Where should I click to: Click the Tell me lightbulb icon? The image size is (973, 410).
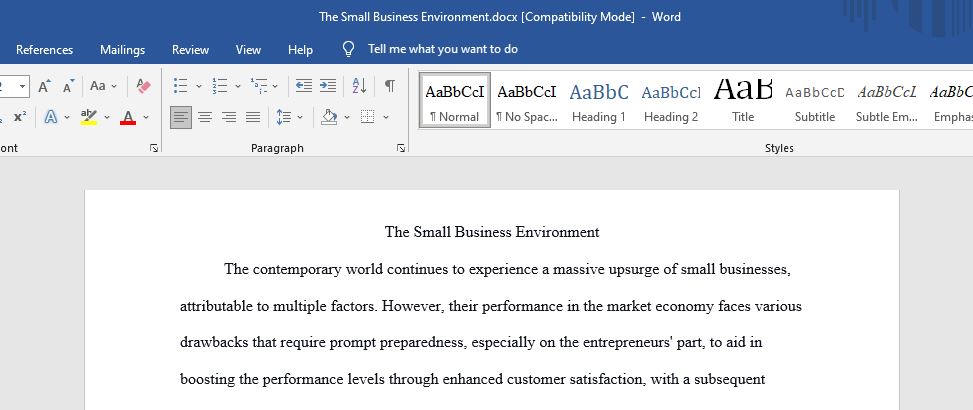click(349, 50)
